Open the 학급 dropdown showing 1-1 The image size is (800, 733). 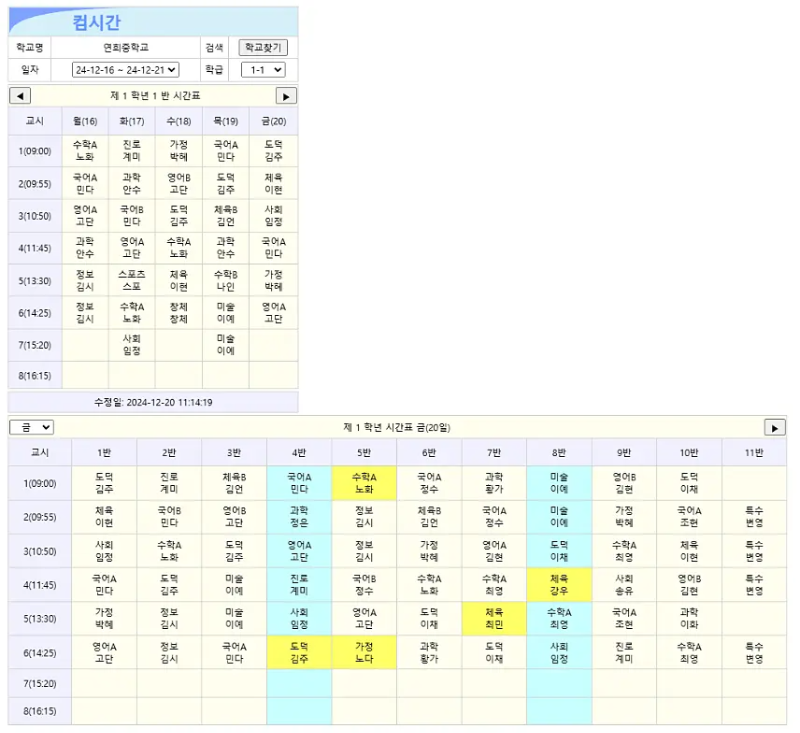tap(265, 68)
